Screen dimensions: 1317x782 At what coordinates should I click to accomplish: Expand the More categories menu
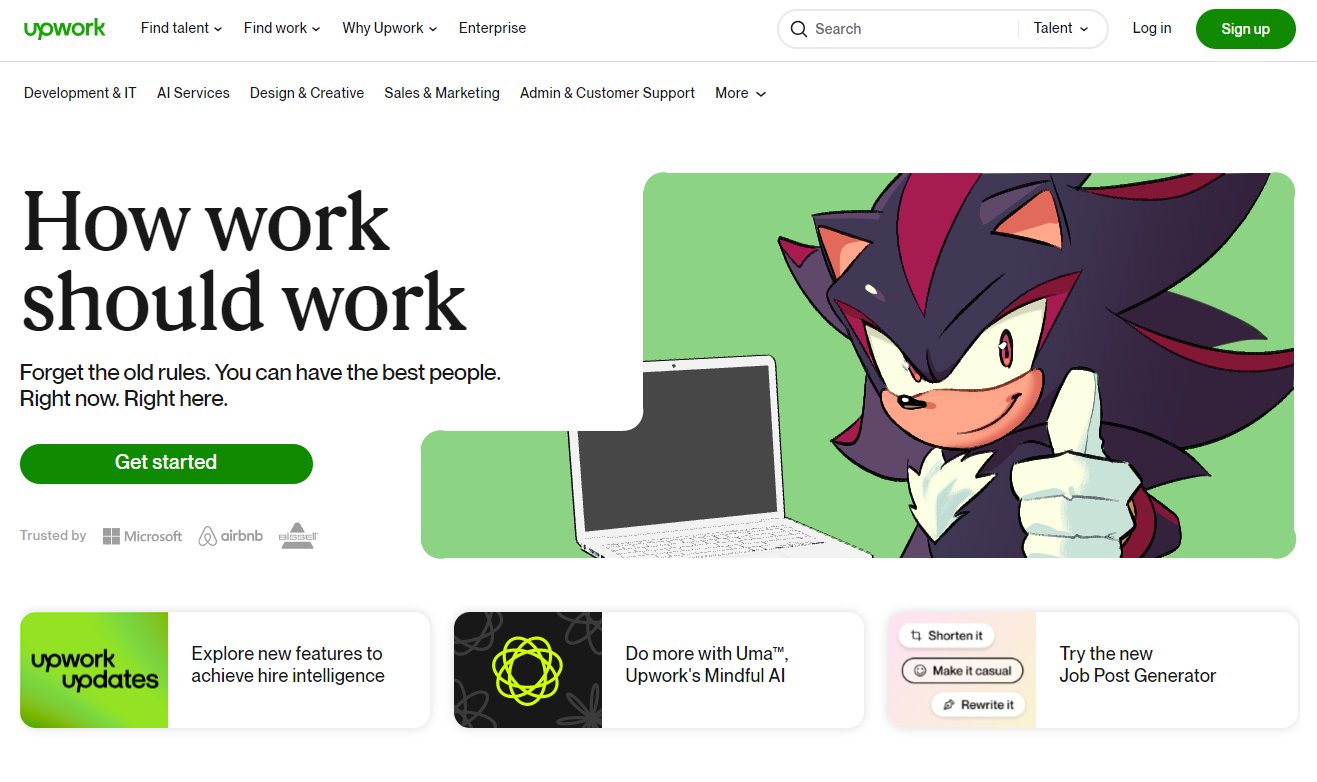pos(741,93)
